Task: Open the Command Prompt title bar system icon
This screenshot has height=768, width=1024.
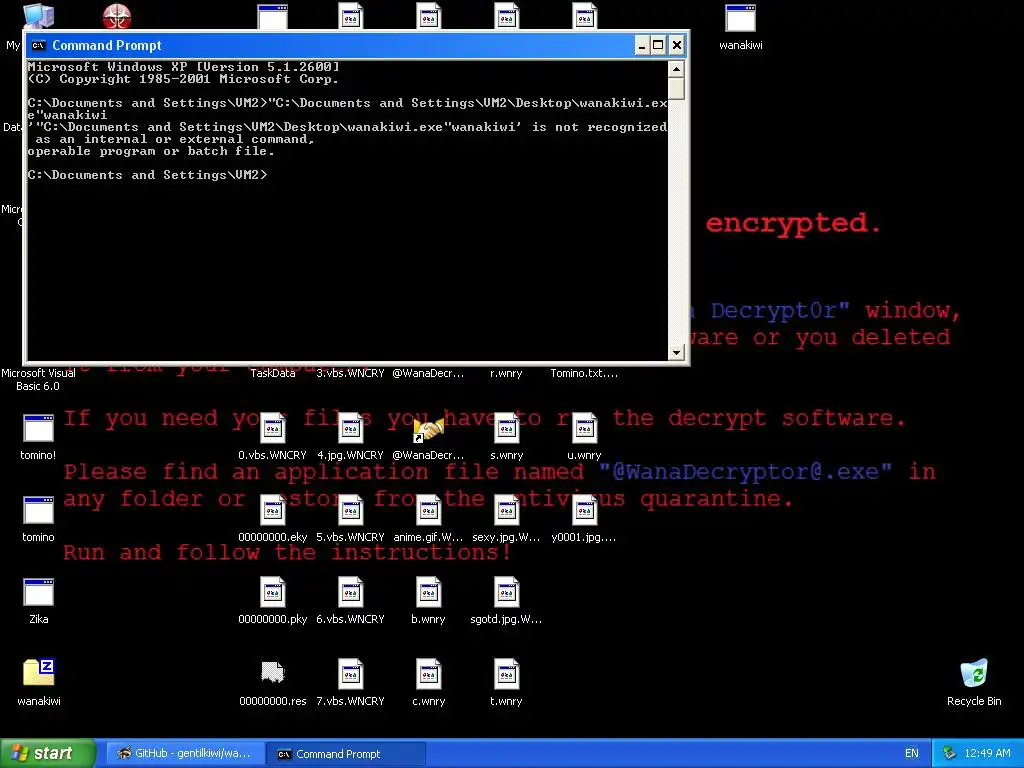Action: pyautogui.click(x=39, y=45)
